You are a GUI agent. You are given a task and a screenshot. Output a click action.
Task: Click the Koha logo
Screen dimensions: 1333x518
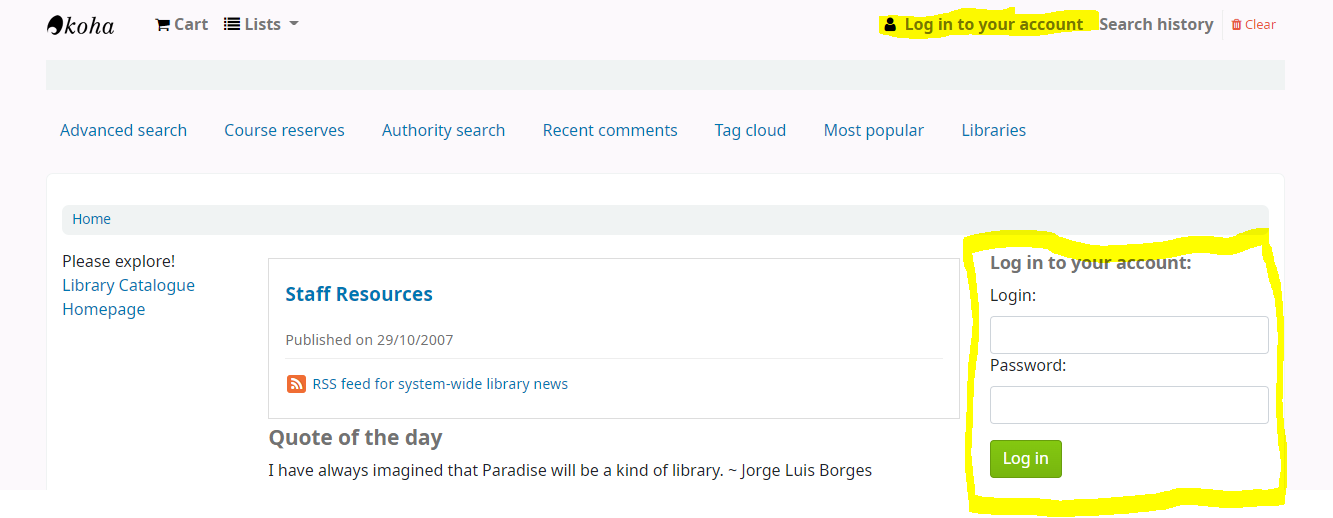click(x=80, y=25)
